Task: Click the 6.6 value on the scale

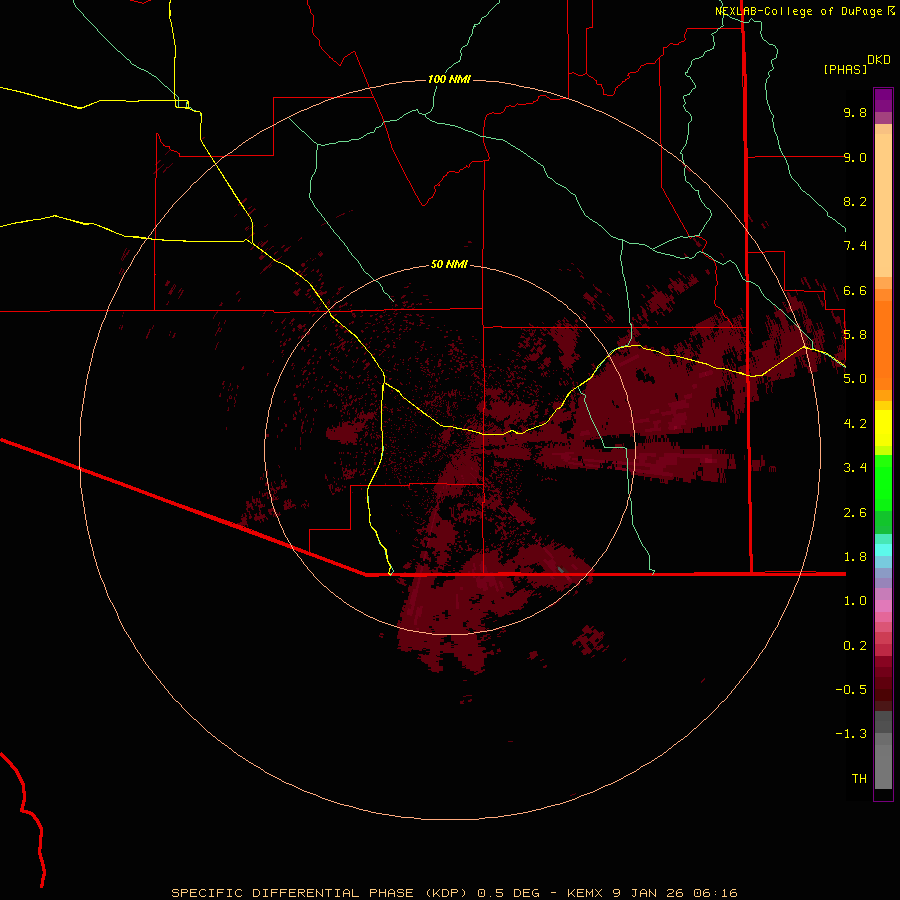Action: coord(855,290)
